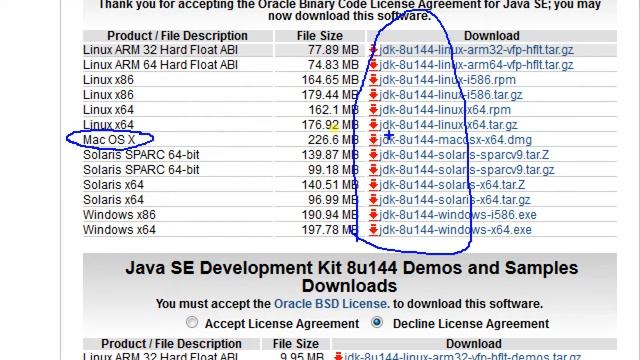Viewport: 640px width, 360px height.
Task: Open the jdk-8u144-linux-i586.tar.gz link
Action: click(451, 95)
